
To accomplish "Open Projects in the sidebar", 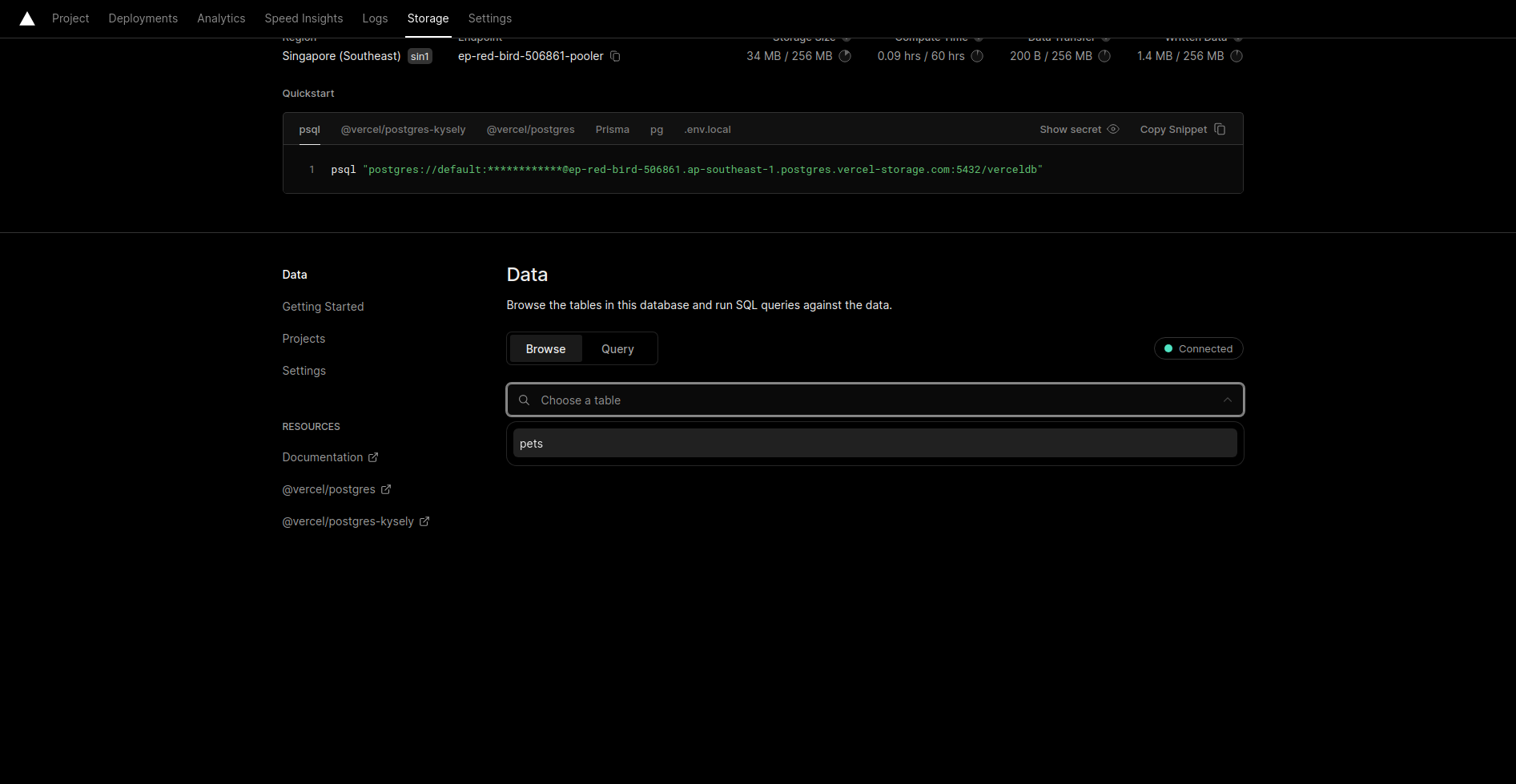I will pyautogui.click(x=304, y=339).
